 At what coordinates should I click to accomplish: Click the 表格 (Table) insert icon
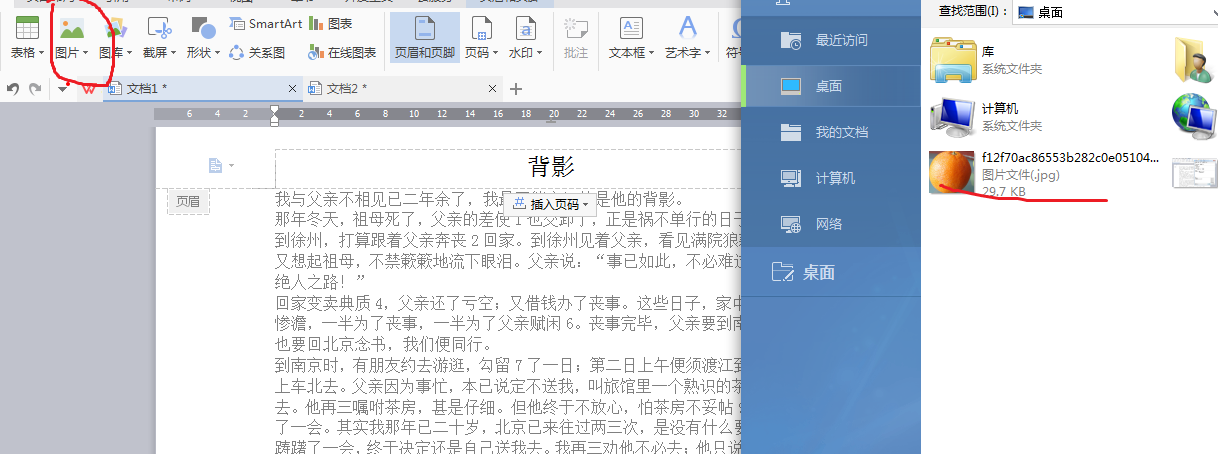click(27, 29)
